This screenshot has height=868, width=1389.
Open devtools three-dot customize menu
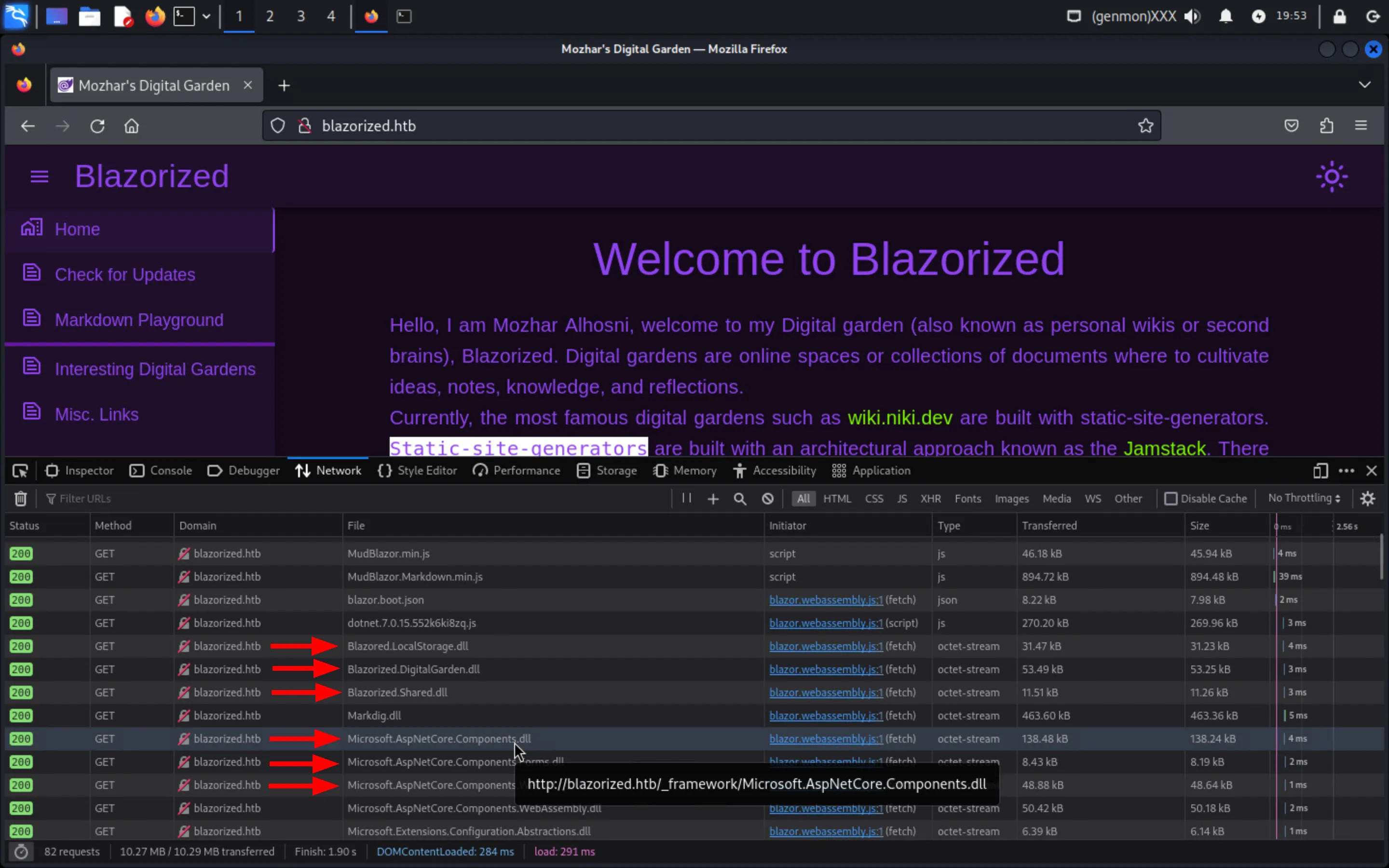pyautogui.click(x=1347, y=471)
